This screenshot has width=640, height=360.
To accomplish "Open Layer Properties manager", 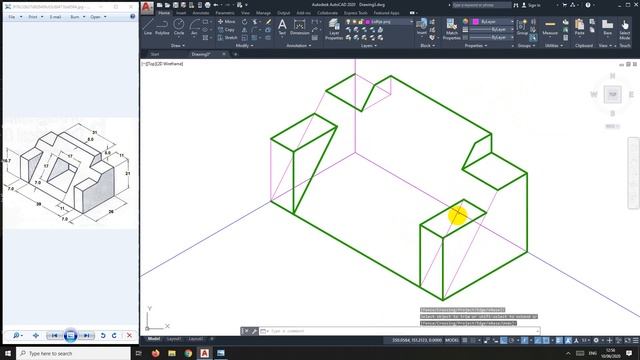I will [334, 29].
